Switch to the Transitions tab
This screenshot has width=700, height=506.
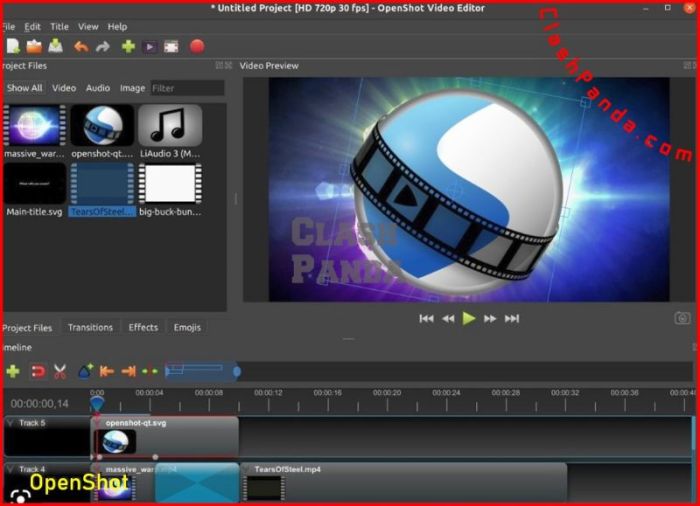[x=90, y=327]
